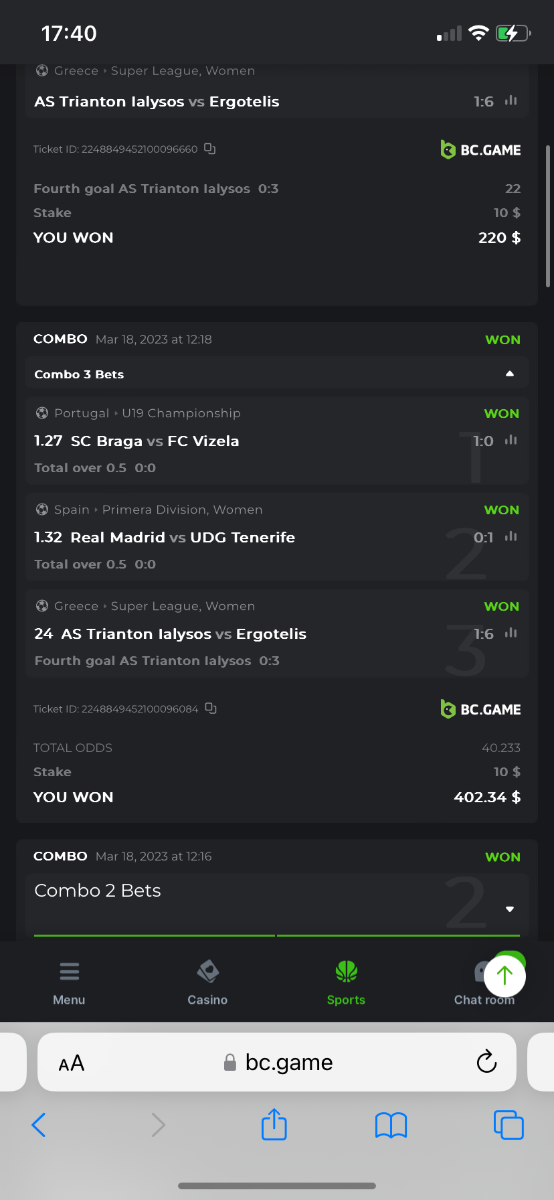This screenshot has height=1200, width=554.
Task: Open the Safari share sheet icon
Action: click(x=275, y=1124)
